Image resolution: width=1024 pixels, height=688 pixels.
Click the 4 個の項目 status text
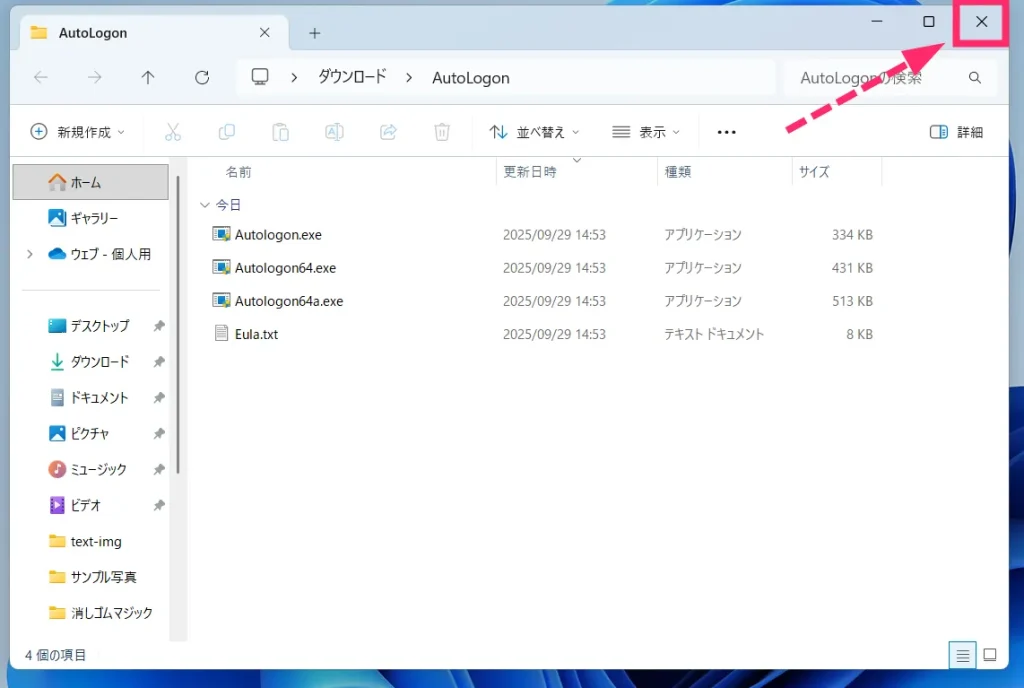pyautogui.click(x=56, y=655)
